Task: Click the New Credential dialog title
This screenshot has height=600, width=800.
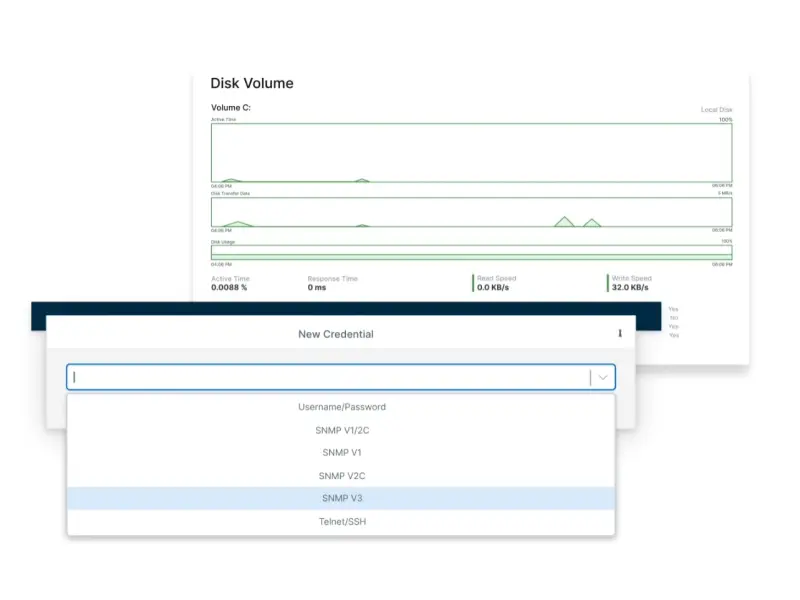Action: tap(336, 334)
